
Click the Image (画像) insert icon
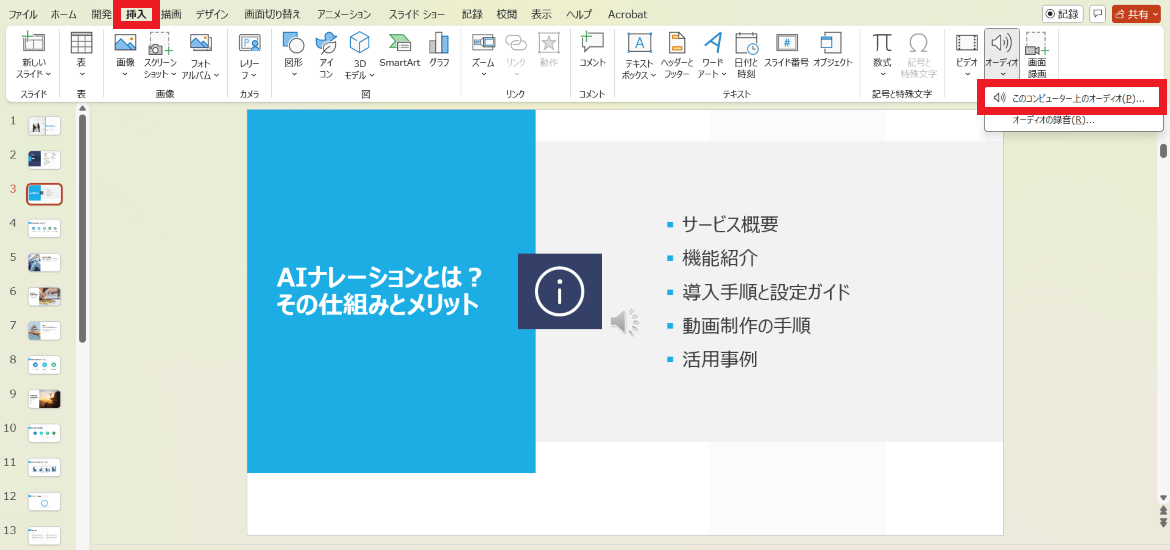click(x=125, y=43)
